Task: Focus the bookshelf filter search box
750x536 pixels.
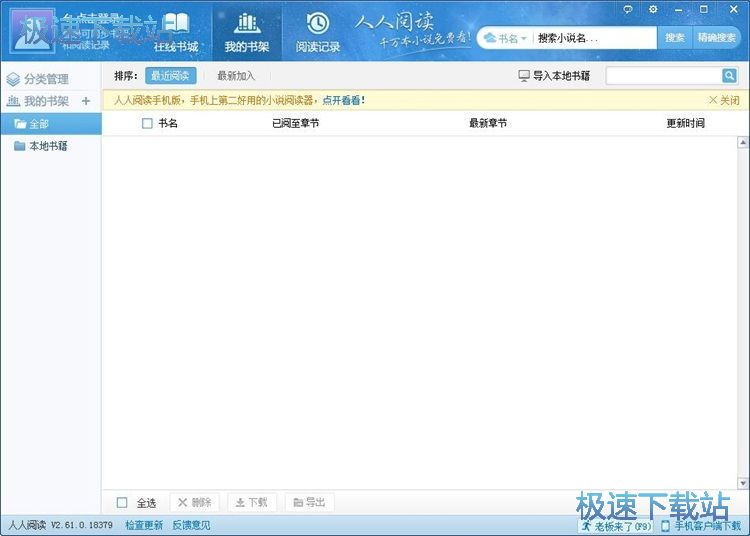Action: click(664, 76)
